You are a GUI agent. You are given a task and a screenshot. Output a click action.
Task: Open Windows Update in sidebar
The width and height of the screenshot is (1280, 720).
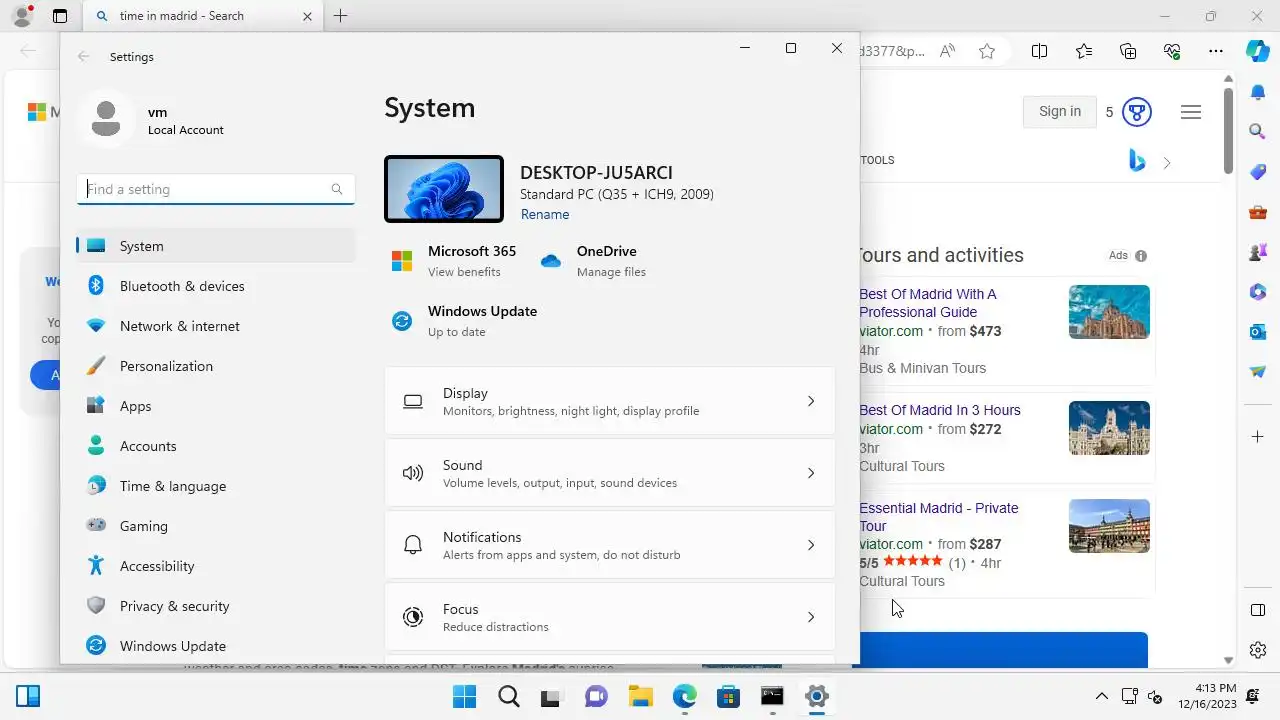coord(215,646)
